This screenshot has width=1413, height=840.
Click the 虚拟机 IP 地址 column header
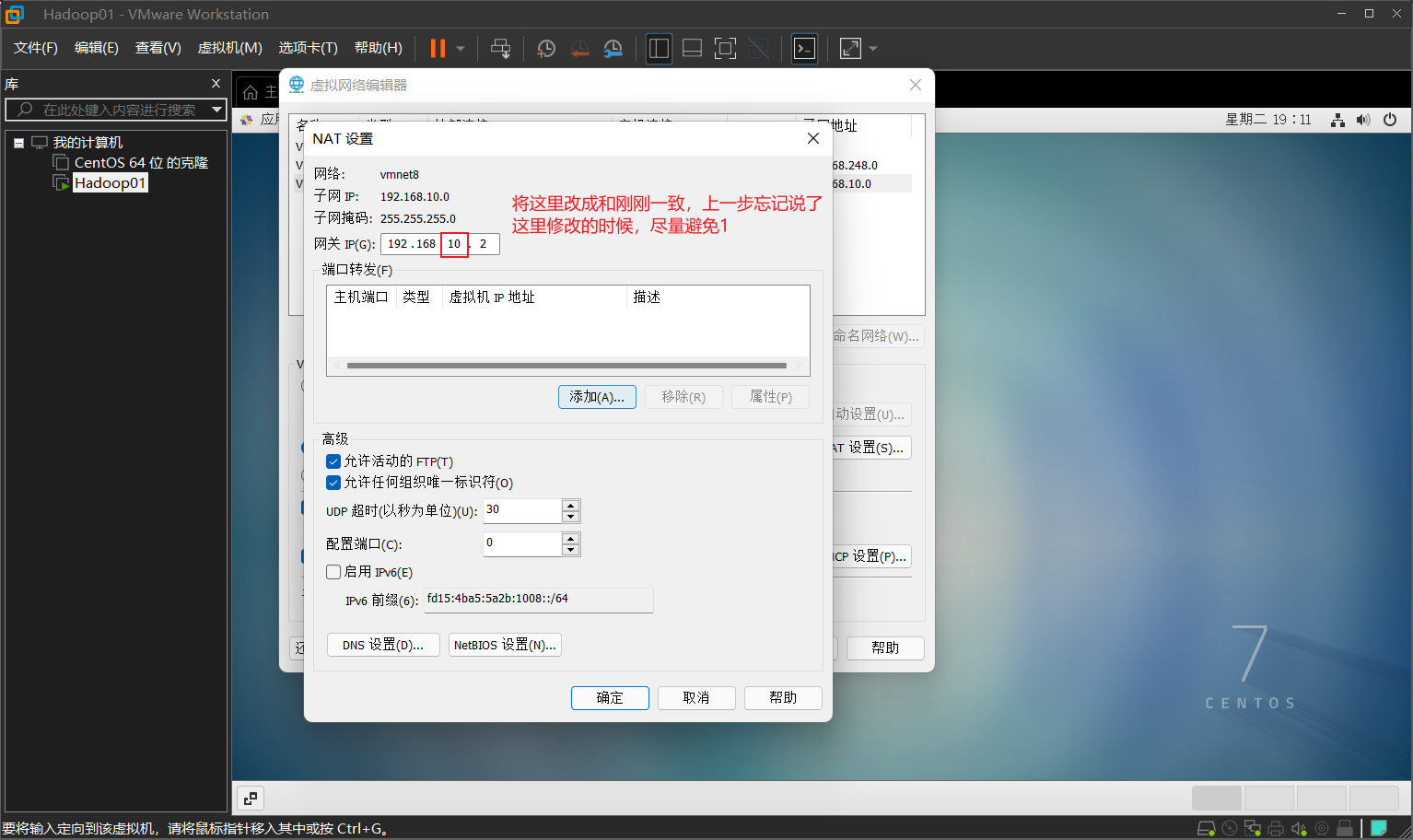pyautogui.click(x=534, y=297)
